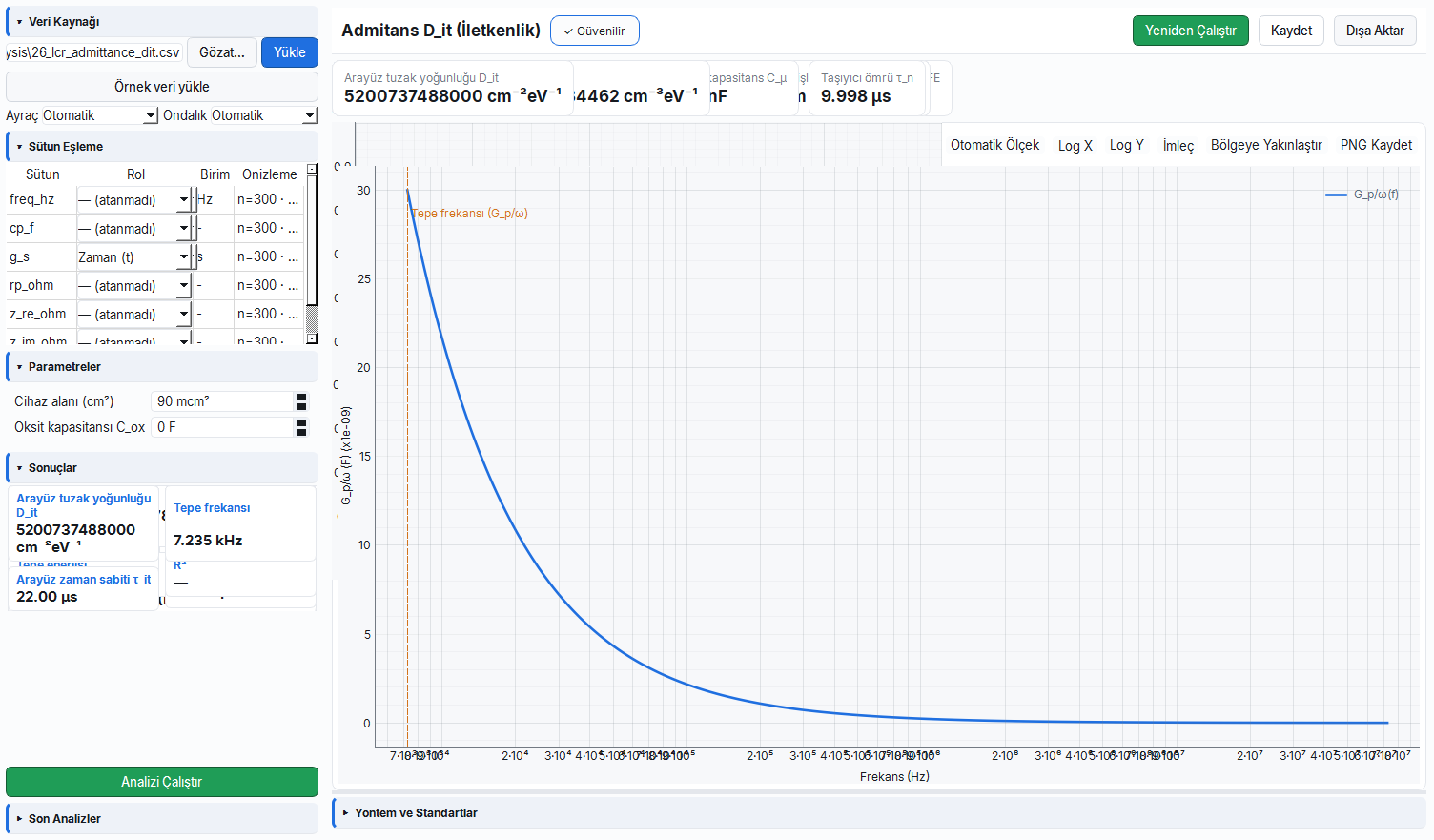Toggle the İmleç cursor mode
This screenshot has width=1434, height=840.
coord(1178,146)
